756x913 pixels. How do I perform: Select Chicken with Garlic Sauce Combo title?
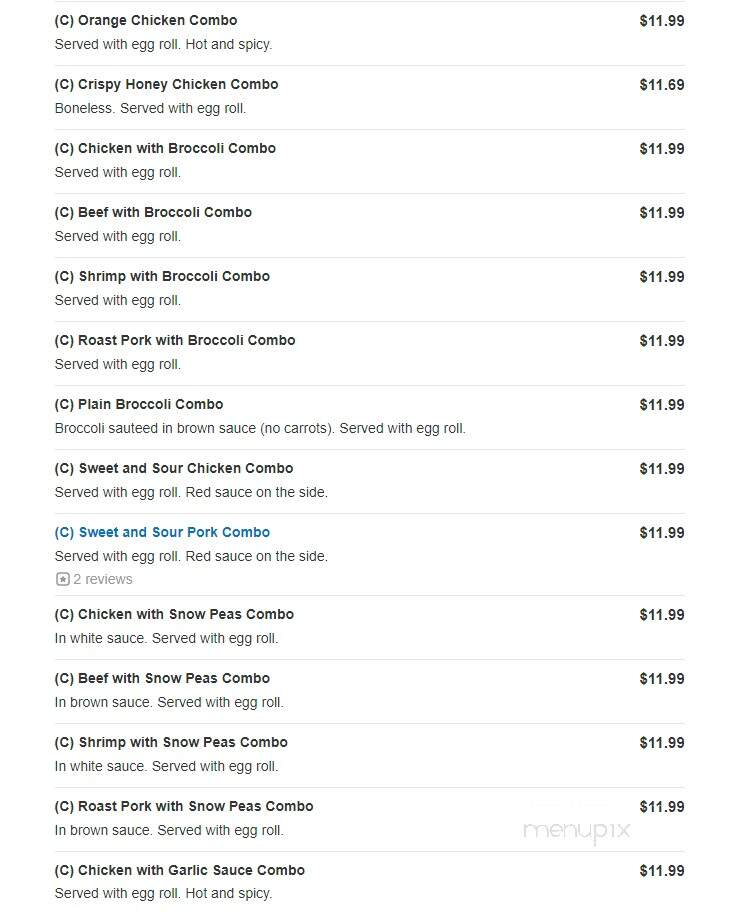click(179, 871)
